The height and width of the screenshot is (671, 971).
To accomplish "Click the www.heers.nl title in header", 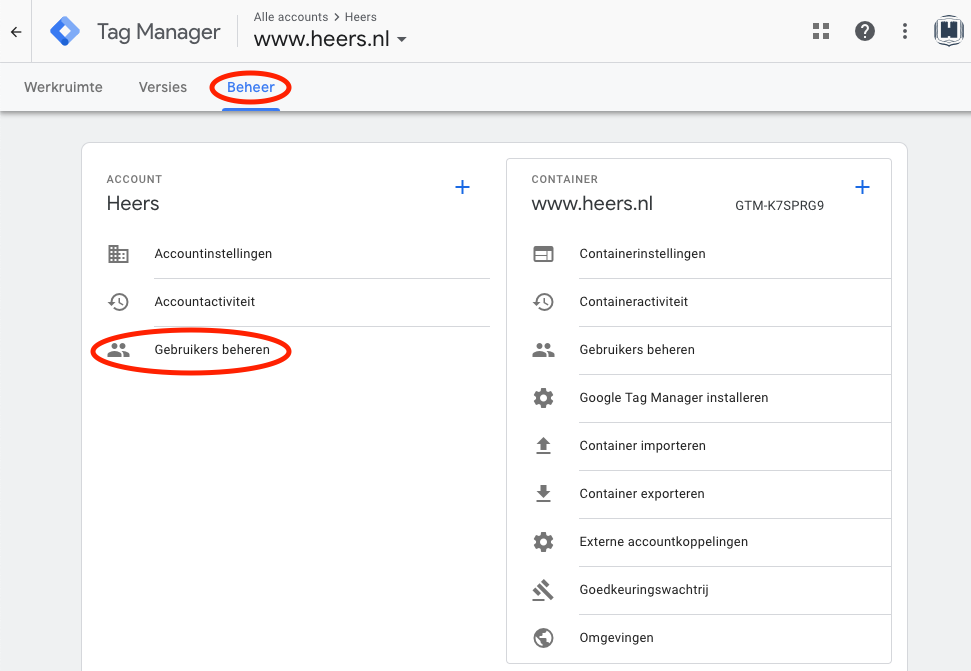I will (321, 39).
